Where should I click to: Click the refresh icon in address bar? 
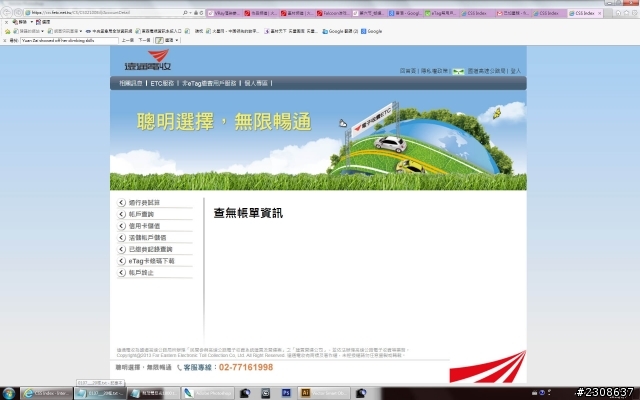[201, 13]
